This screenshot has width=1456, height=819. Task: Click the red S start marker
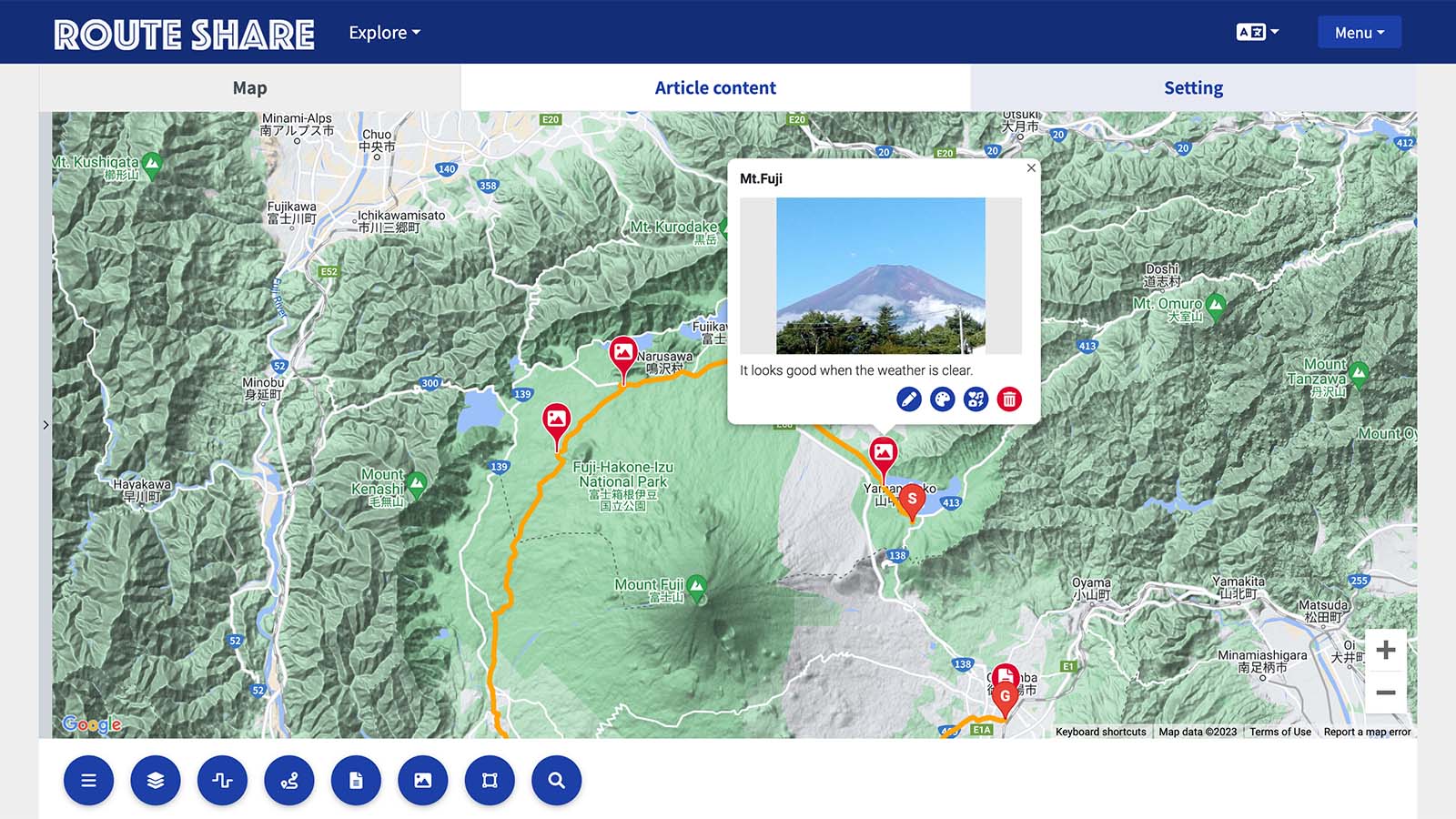tap(912, 501)
